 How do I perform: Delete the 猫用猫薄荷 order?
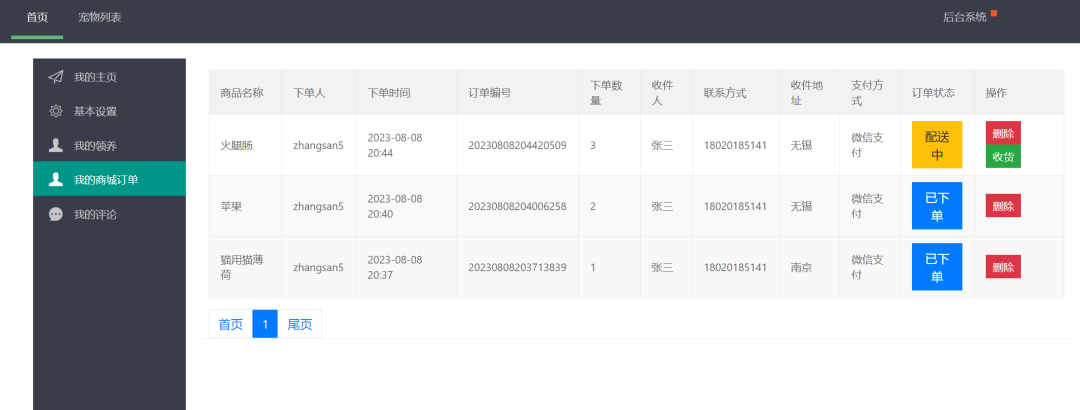pyautogui.click(x=1003, y=267)
